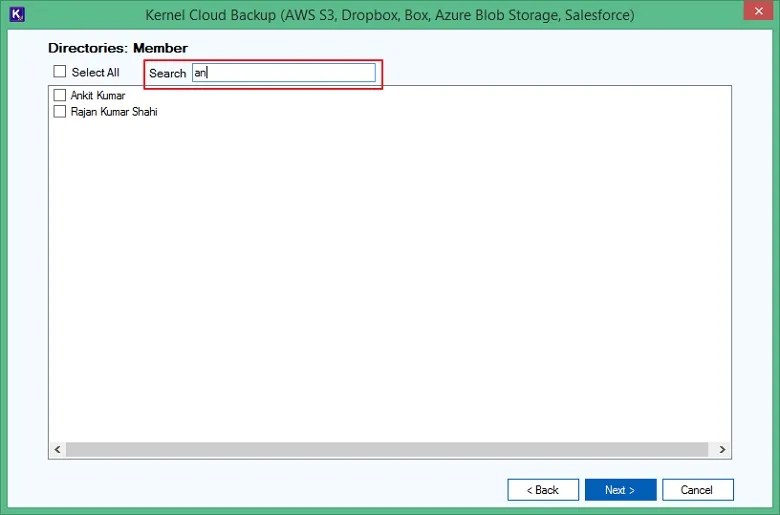
Task: Select the Ankit Kumar name text
Action: (98, 95)
